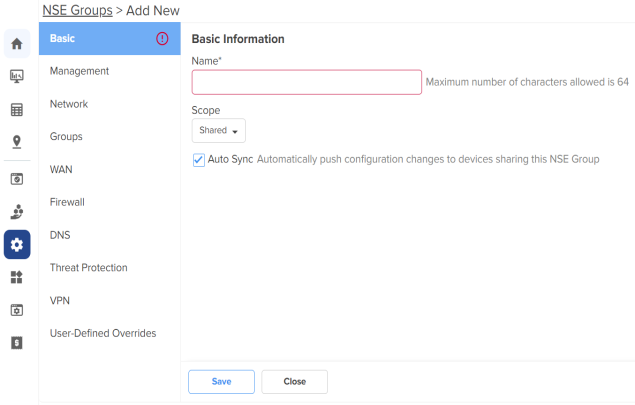Viewport: 635px width, 405px height.
Task: Open the monitor dashboard icon
Action: tap(17, 76)
